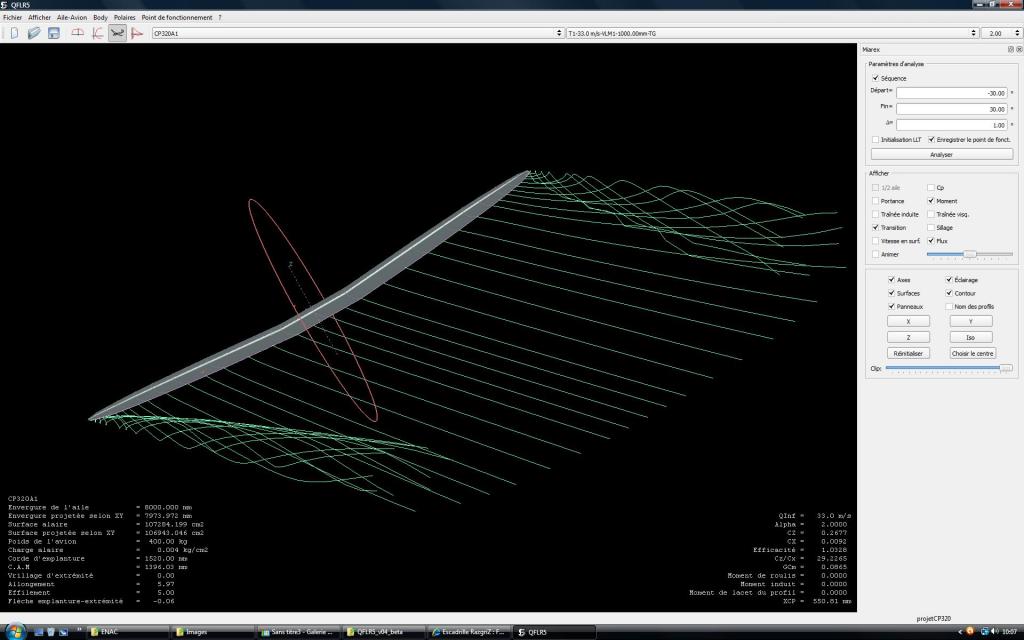Click the New project toolbar icon
The image size is (1024, 640).
pyautogui.click(x=14, y=33)
